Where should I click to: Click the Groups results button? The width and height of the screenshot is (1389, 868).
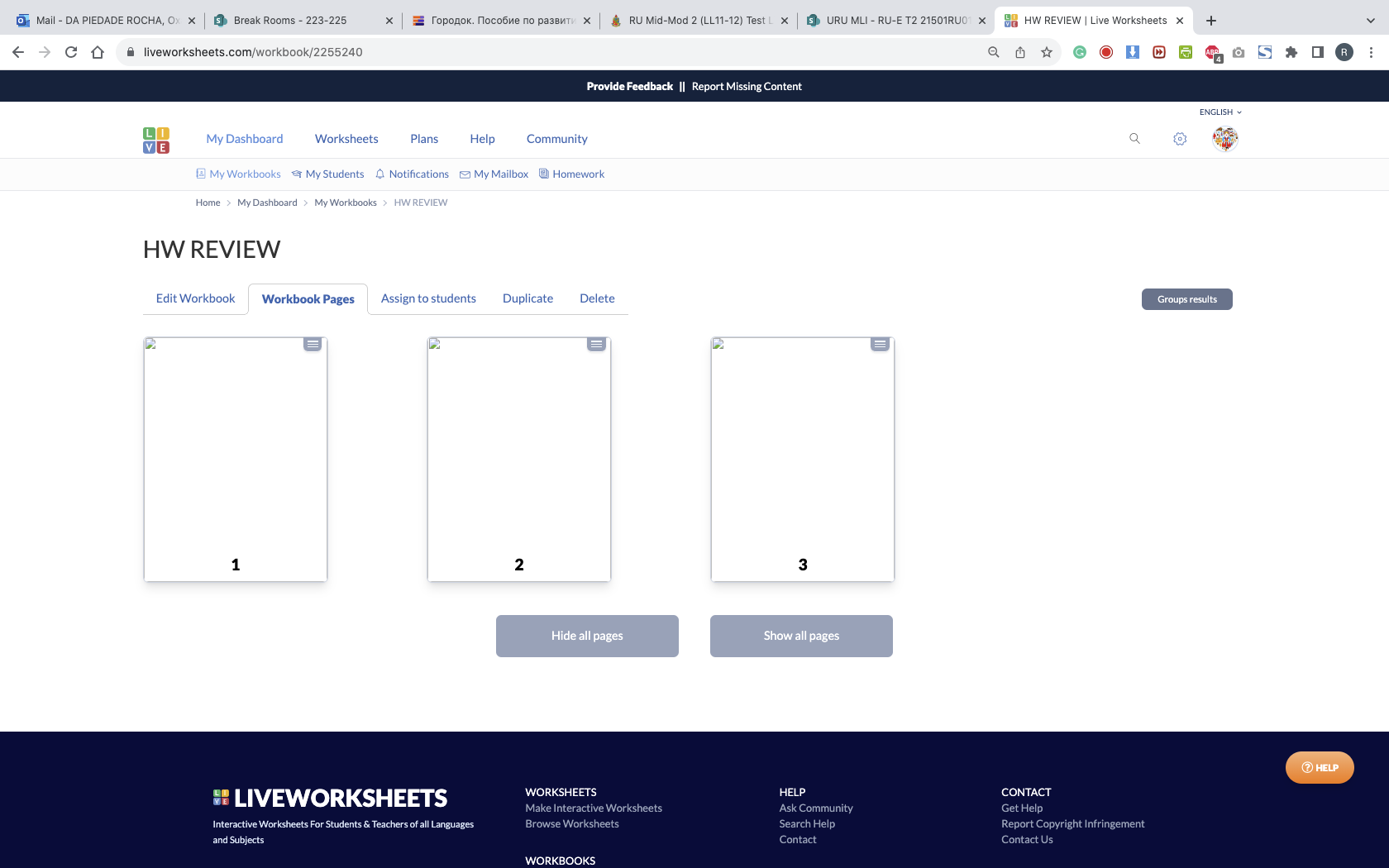[x=1186, y=299]
